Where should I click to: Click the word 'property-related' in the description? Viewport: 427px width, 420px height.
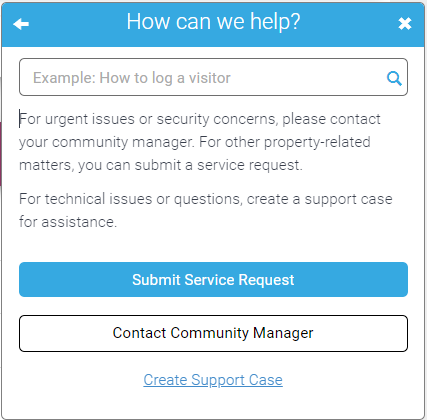[317, 143]
